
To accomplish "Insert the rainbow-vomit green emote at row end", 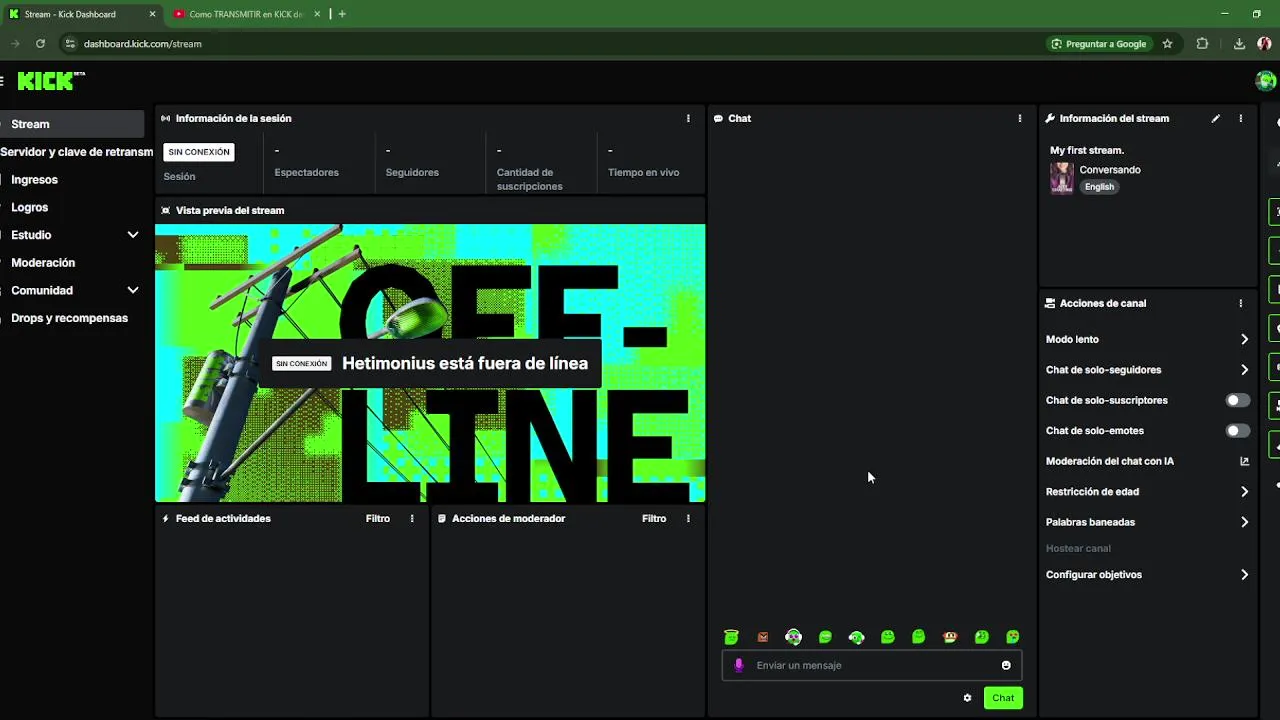I will point(1013,637).
